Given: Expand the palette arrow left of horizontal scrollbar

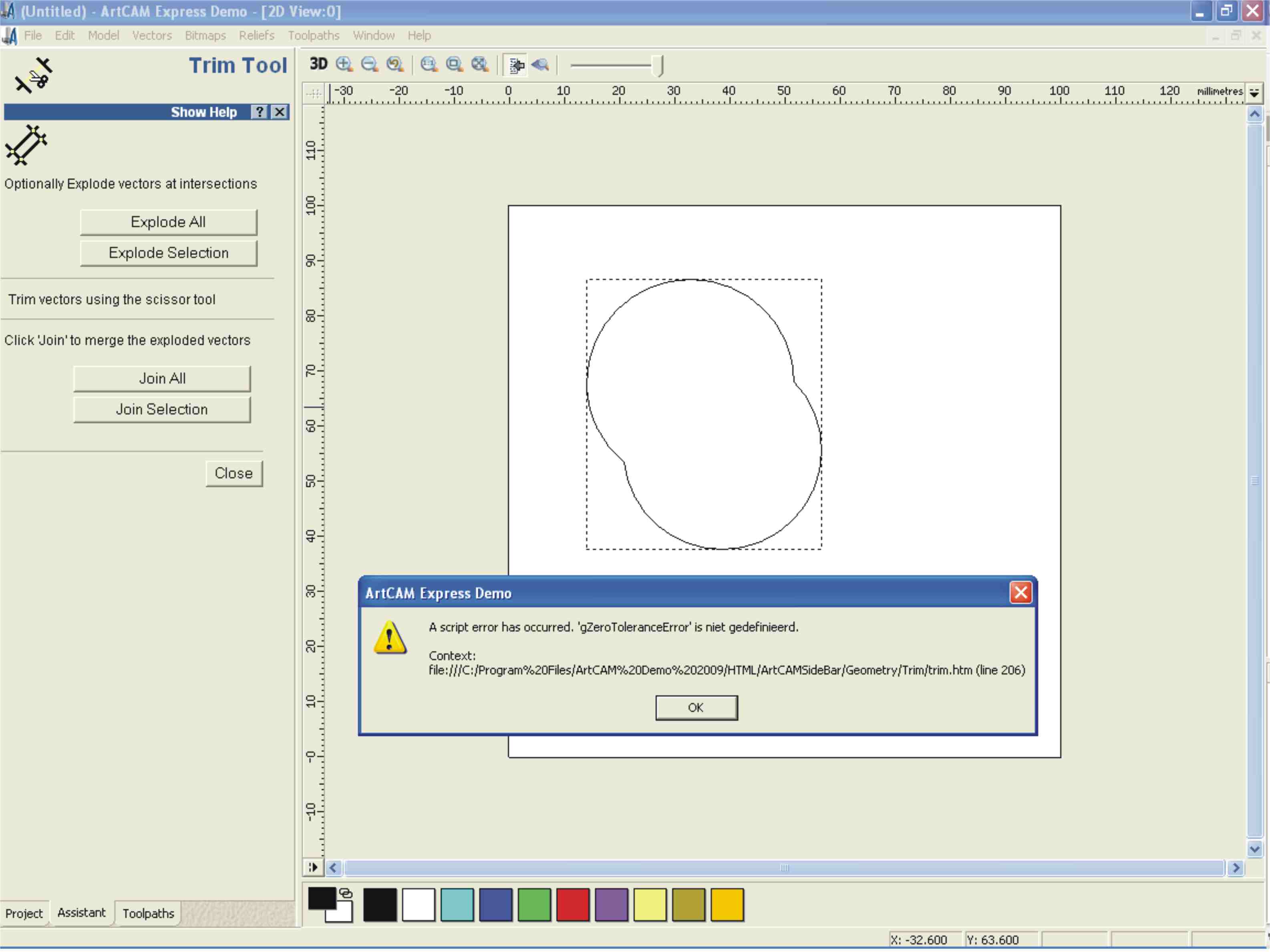Looking at the screenshot, I should (x=312, y=868).
